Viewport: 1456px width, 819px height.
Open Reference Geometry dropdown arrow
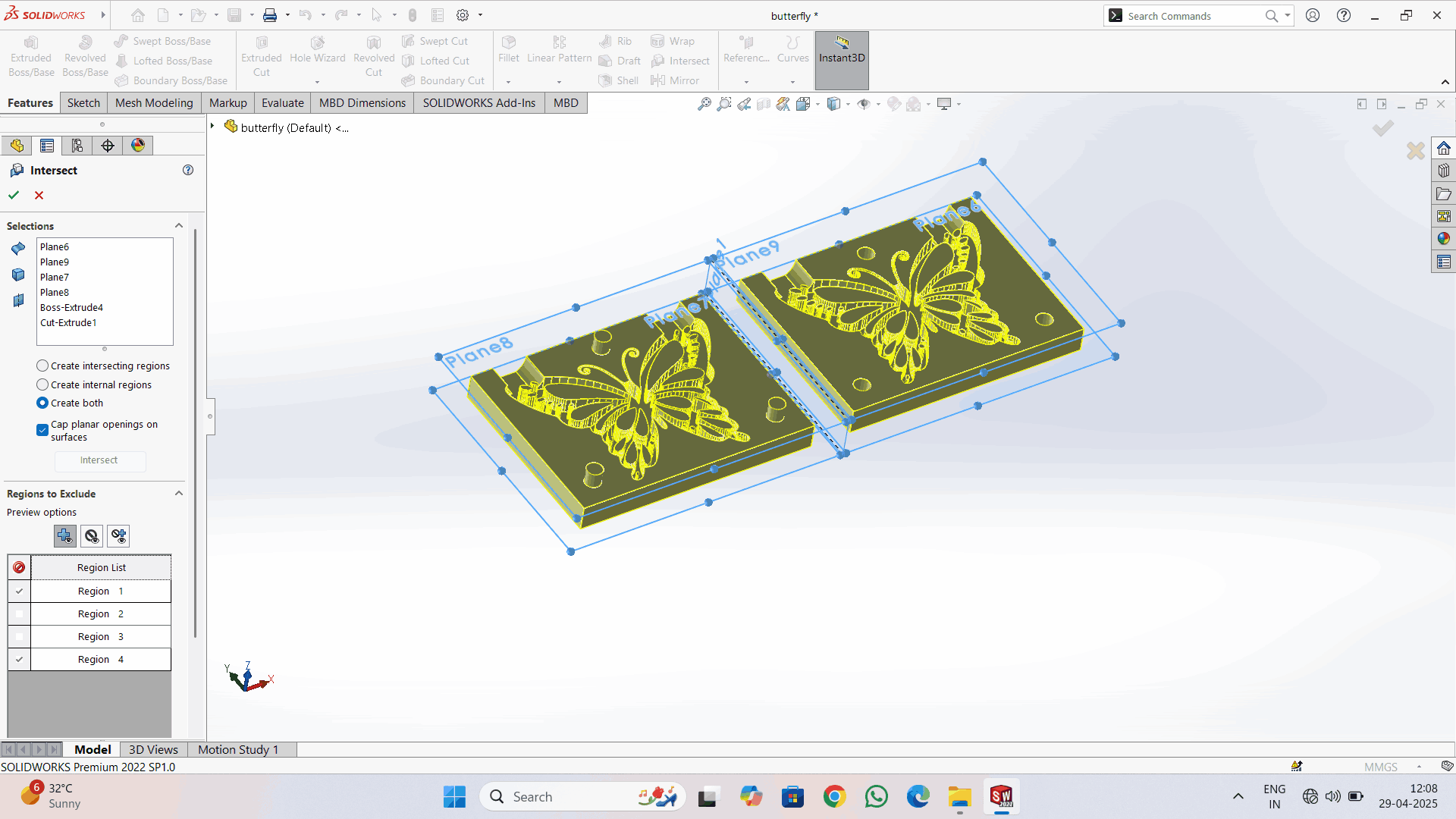746,82
